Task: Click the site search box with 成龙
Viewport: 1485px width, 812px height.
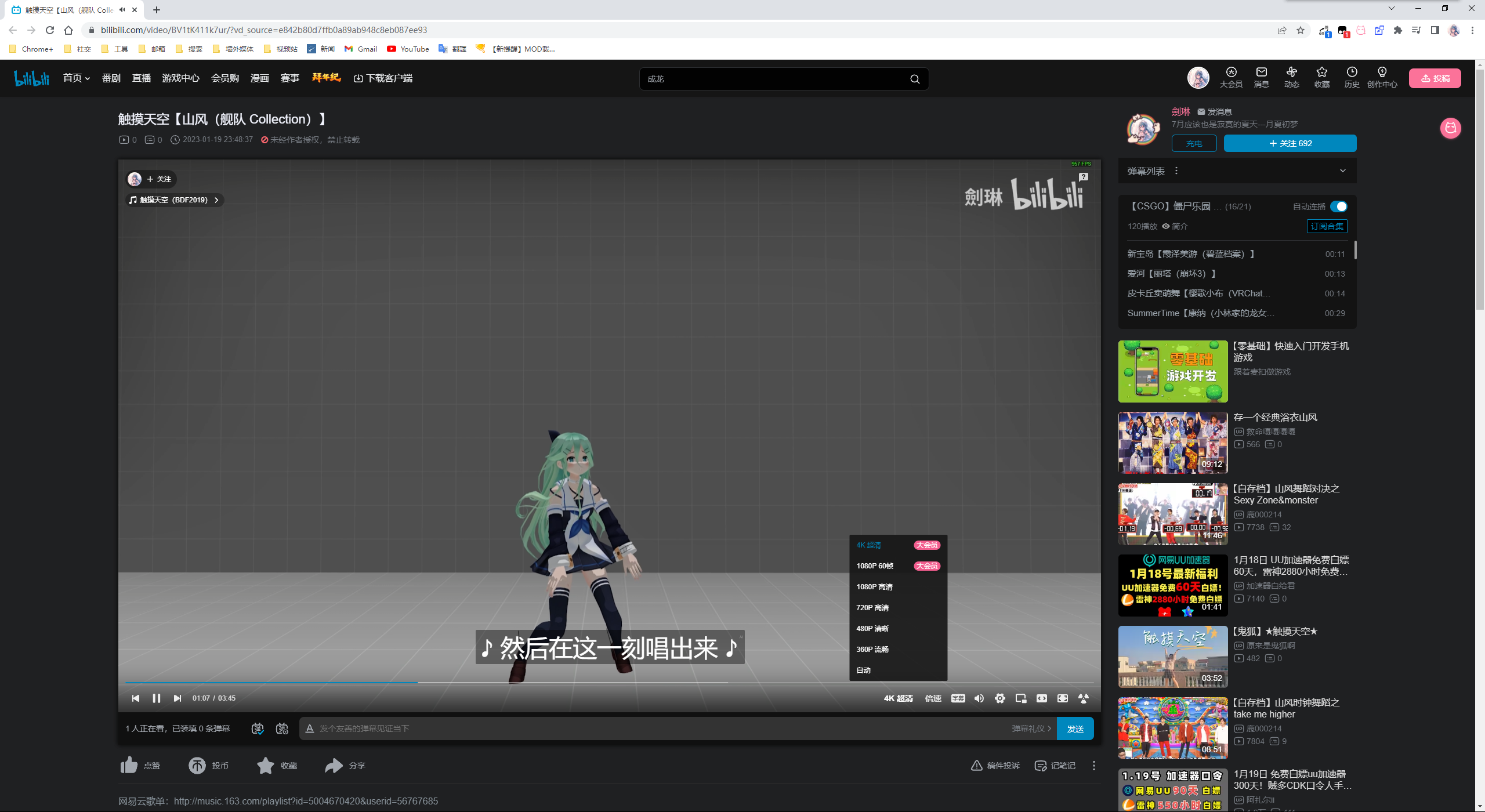Action: point(774,79)
